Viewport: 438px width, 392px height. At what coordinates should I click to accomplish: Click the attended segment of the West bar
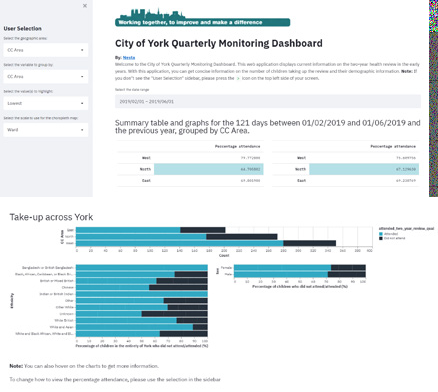coord(179,243)
